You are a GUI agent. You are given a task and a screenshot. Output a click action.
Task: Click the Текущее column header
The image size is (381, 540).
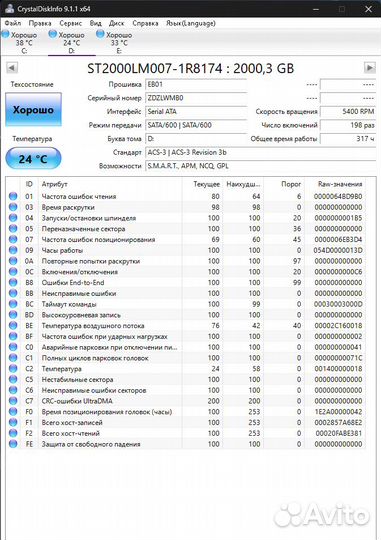202,184
